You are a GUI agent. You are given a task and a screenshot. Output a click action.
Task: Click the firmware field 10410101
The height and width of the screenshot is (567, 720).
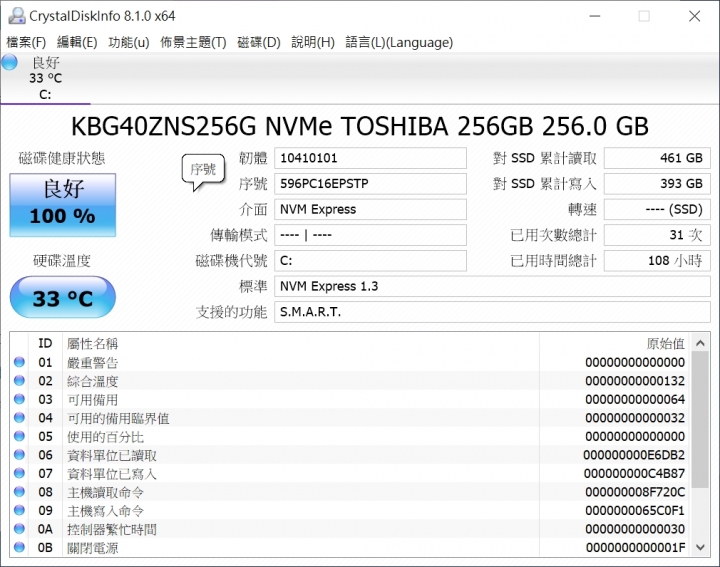point(370,158)
